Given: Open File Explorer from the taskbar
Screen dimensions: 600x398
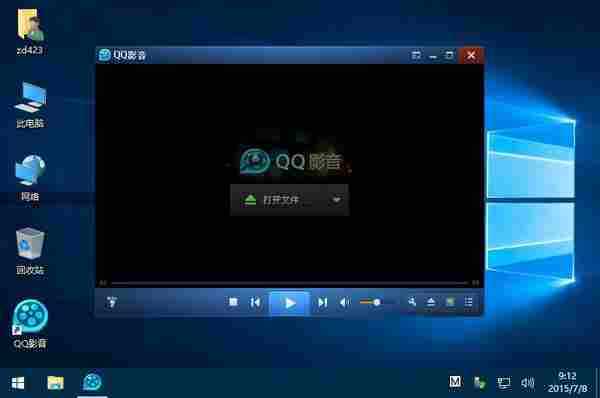Looking at the screenshot, I should pyautogui.click(x=55, y=382).
